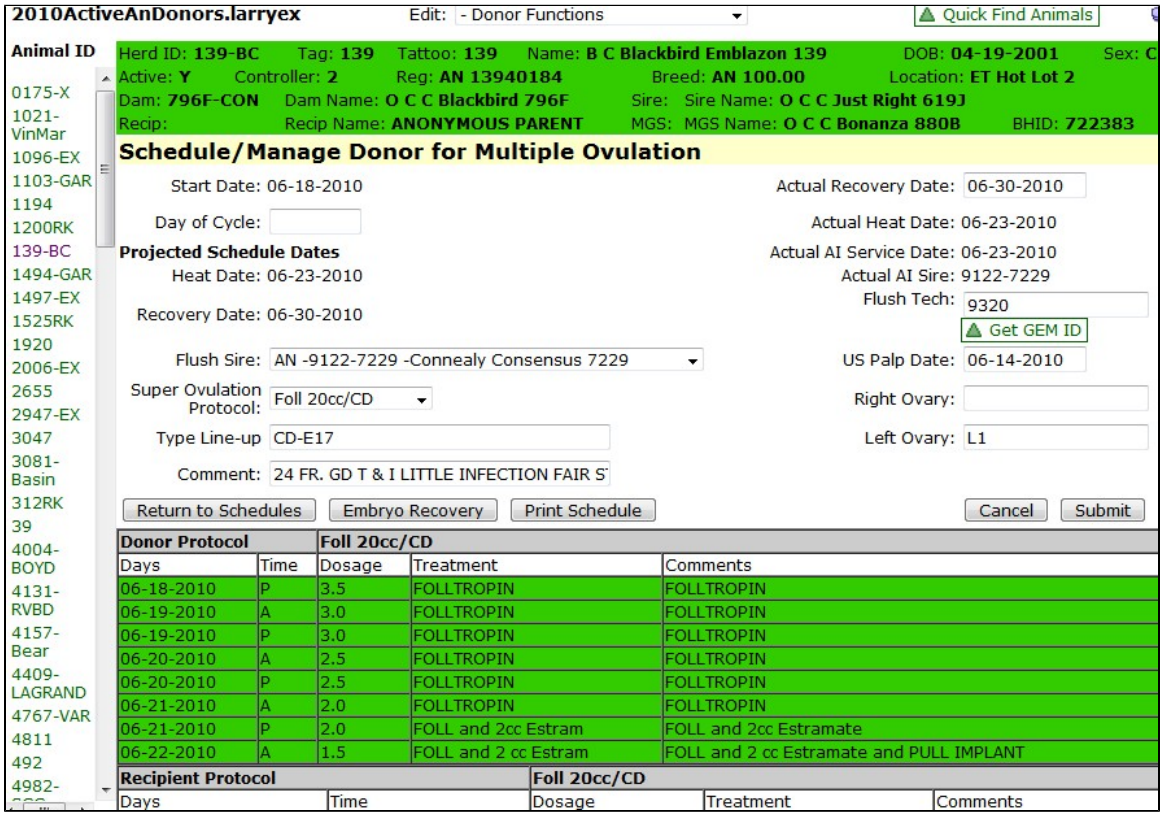
Task: Click the 06-18-2010 protocol row date
Action: pos(168,589)
